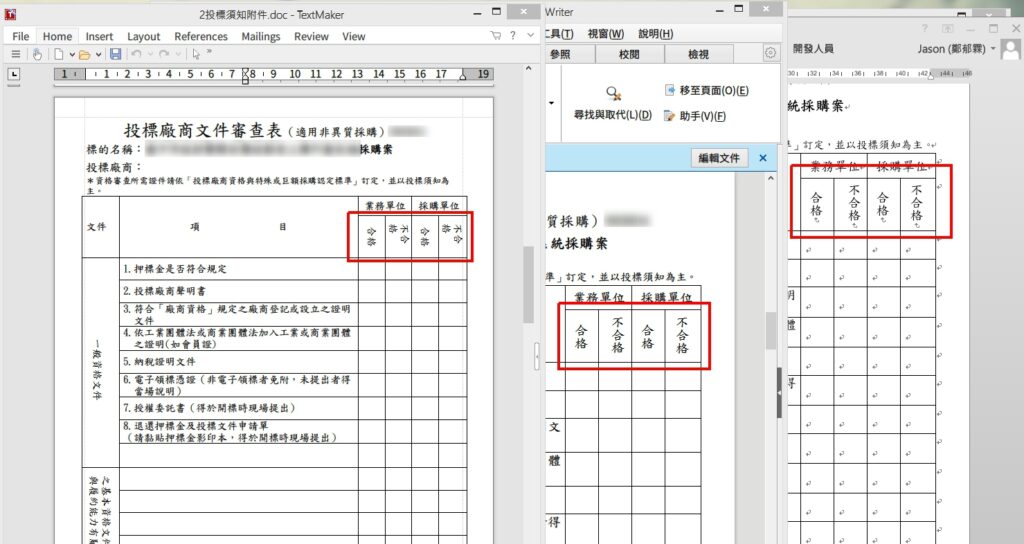Click the 業務單位 header cell in TextMaker
The image size is (1024, 544).
click(x=385, y=206)
